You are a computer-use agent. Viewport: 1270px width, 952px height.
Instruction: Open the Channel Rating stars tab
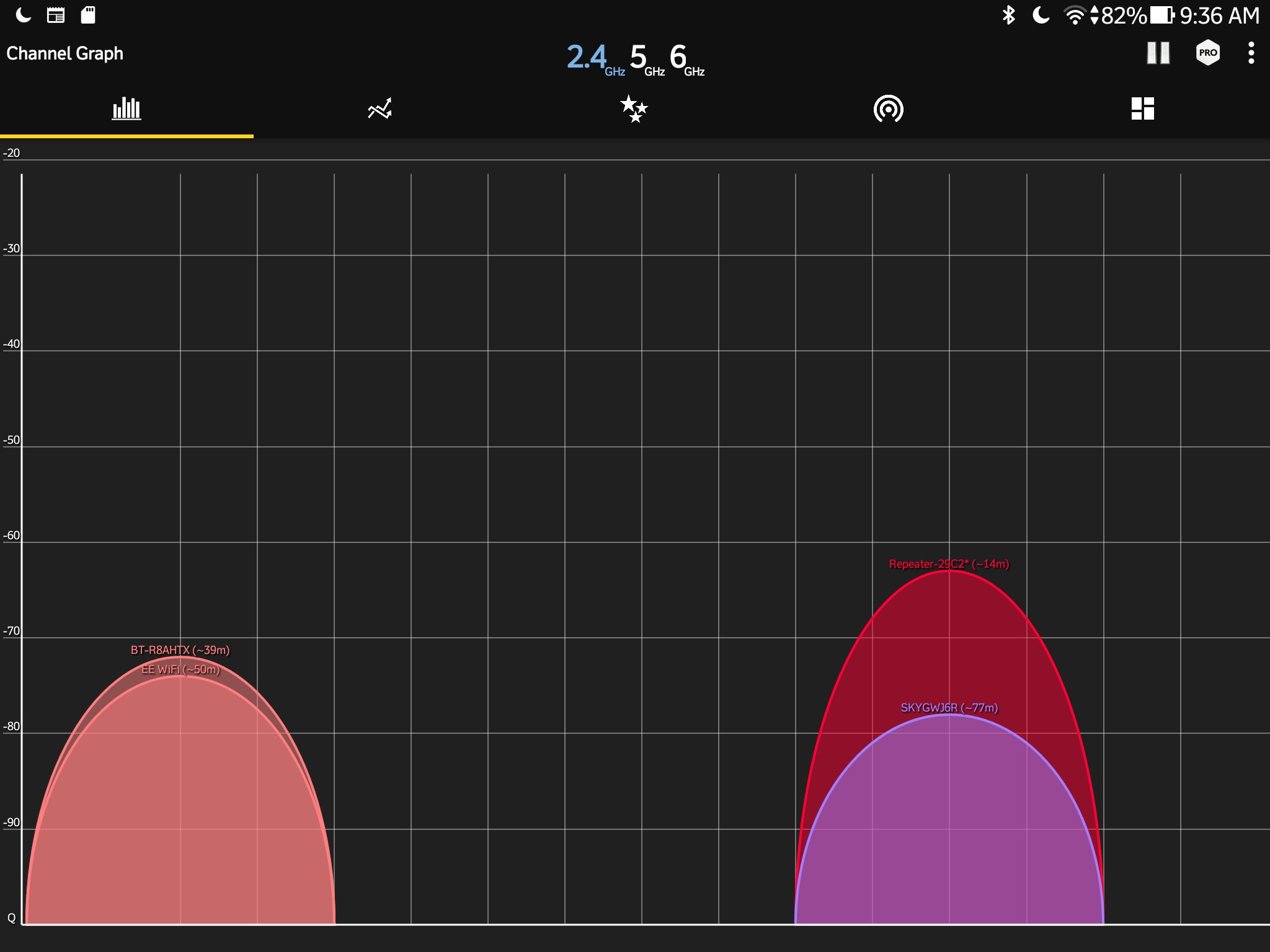click(634, 109)
